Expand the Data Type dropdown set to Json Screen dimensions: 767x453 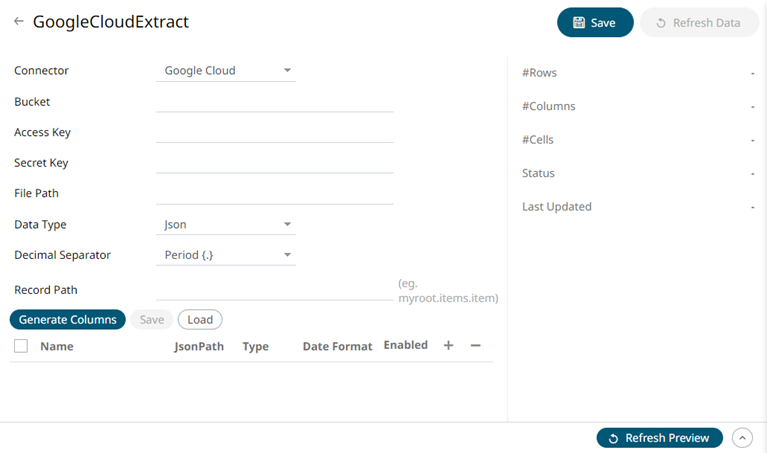[226, 225]
